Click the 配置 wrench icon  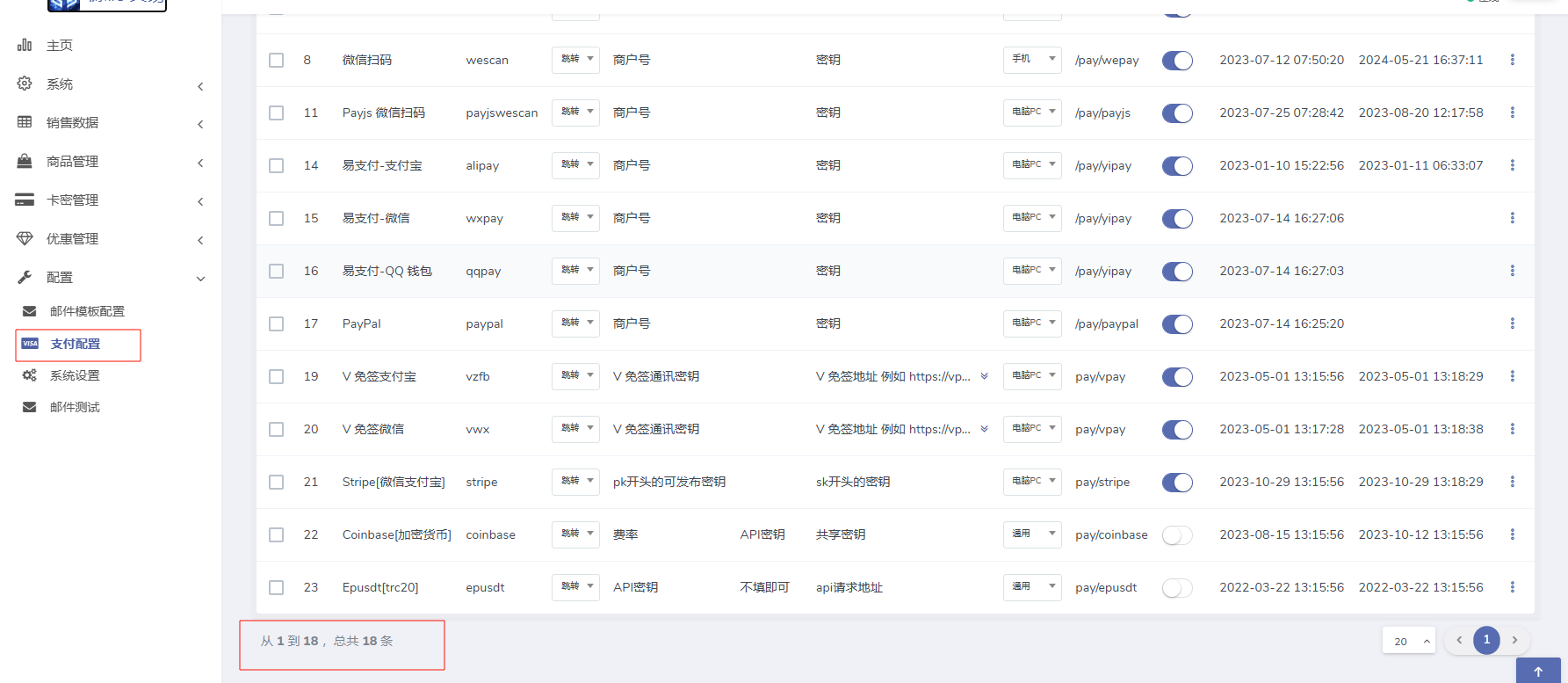(x=25, y=277)
